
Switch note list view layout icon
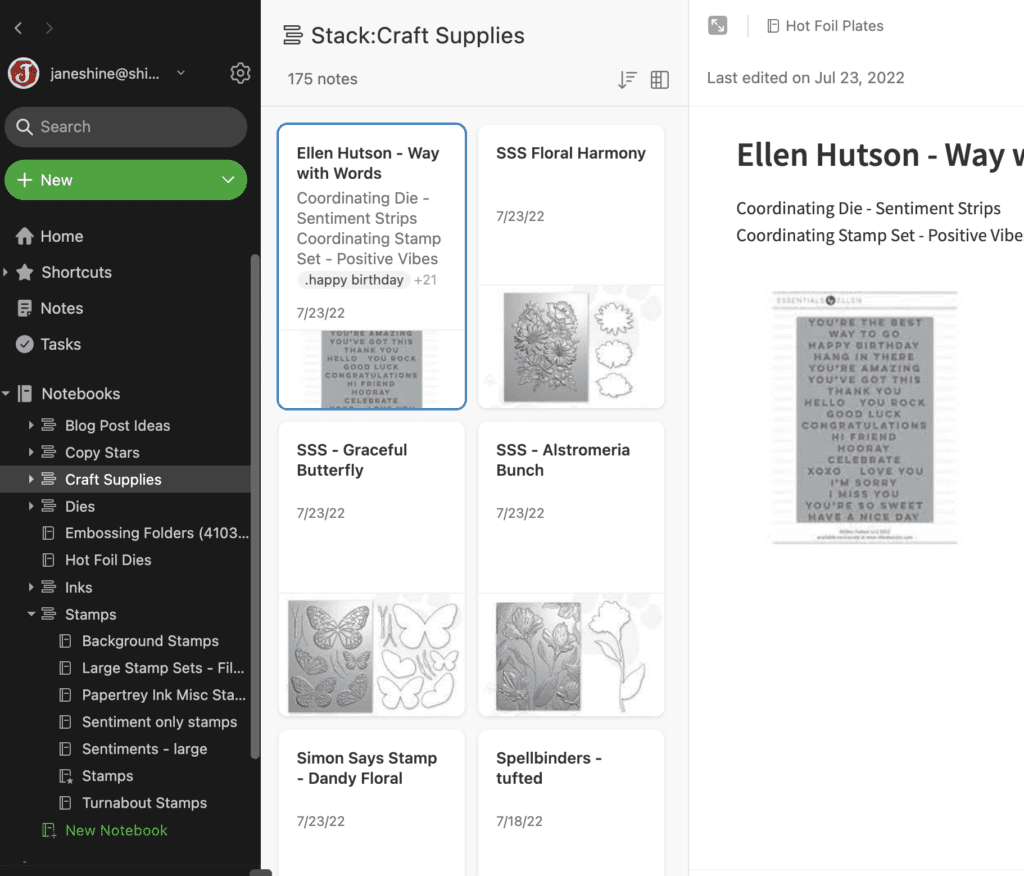[660, 80]
